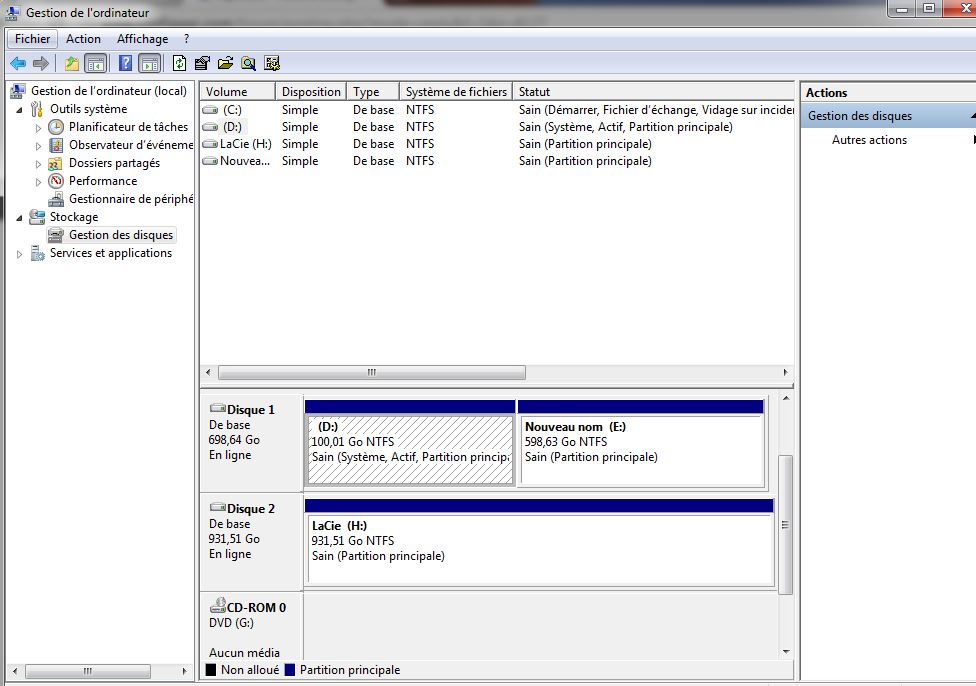Click the open folder toolbar icon
This screenshot has height=686, width=976.
[x=225, y=64]
